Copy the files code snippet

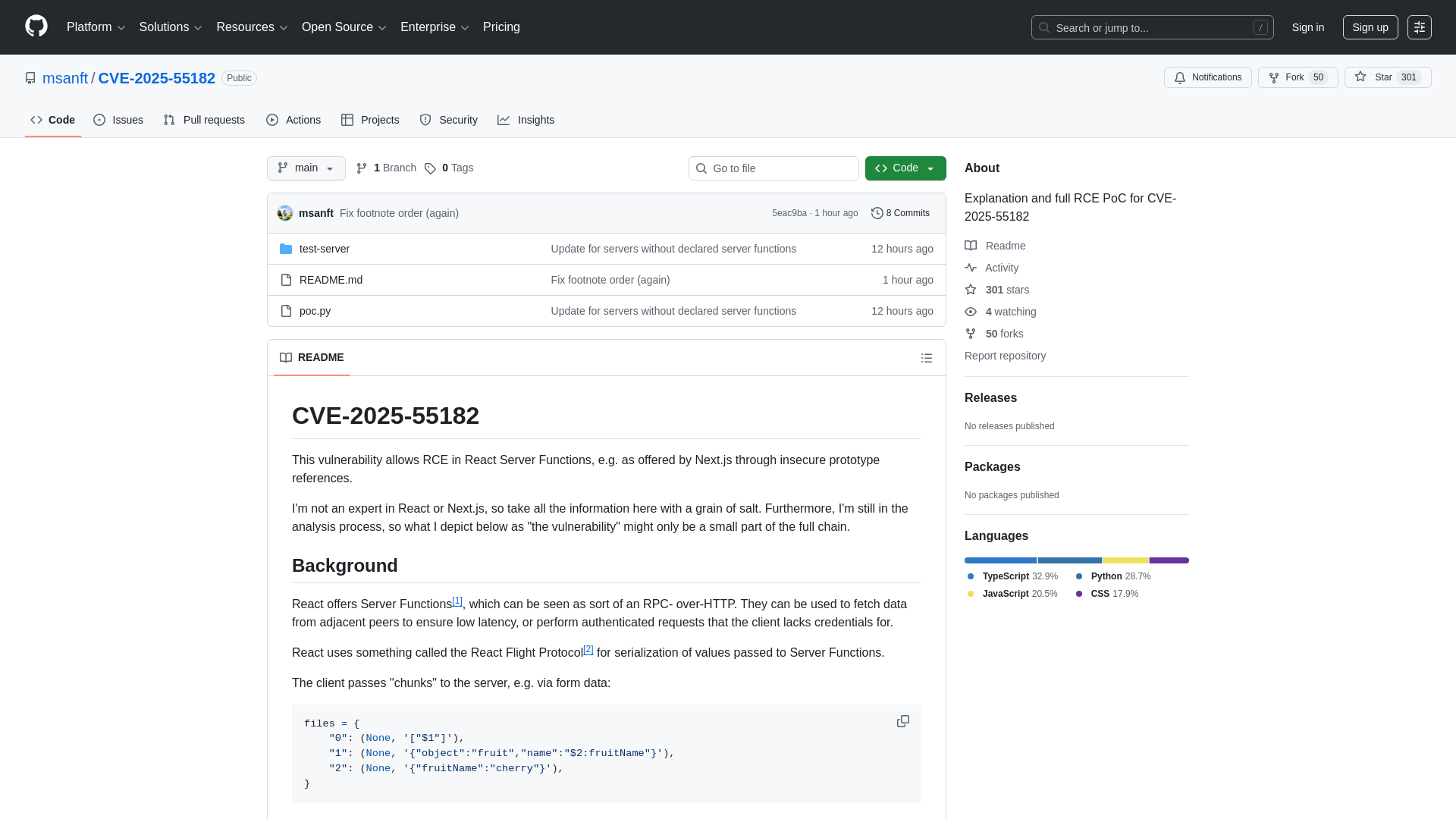point(902,721)
